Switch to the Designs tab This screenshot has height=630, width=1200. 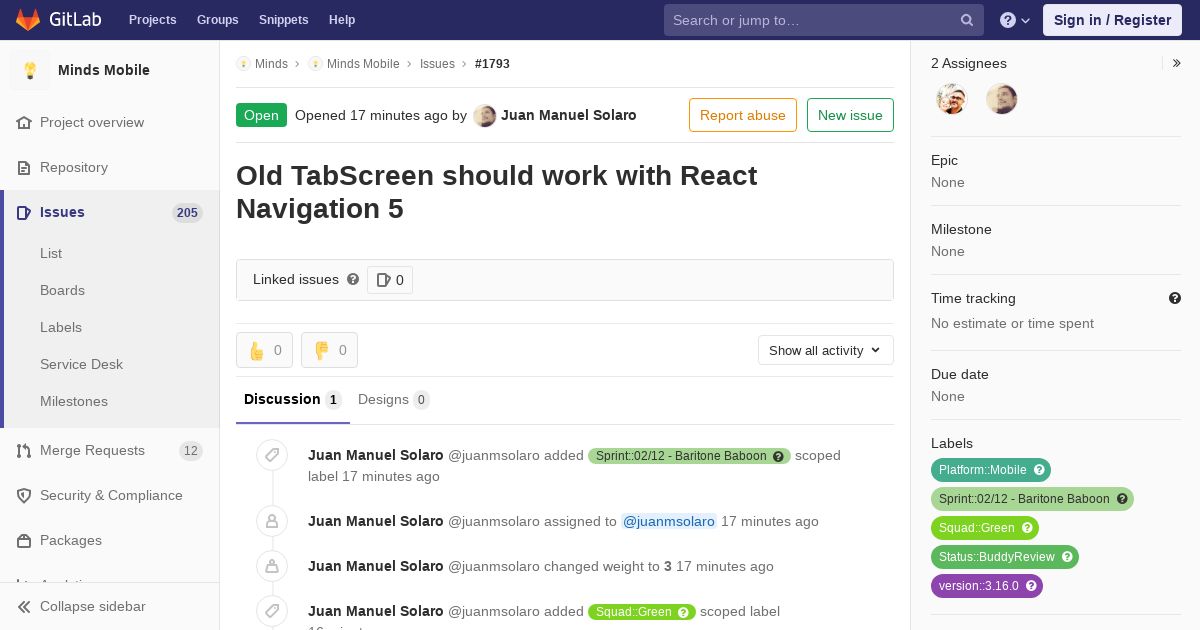(393, 399)
